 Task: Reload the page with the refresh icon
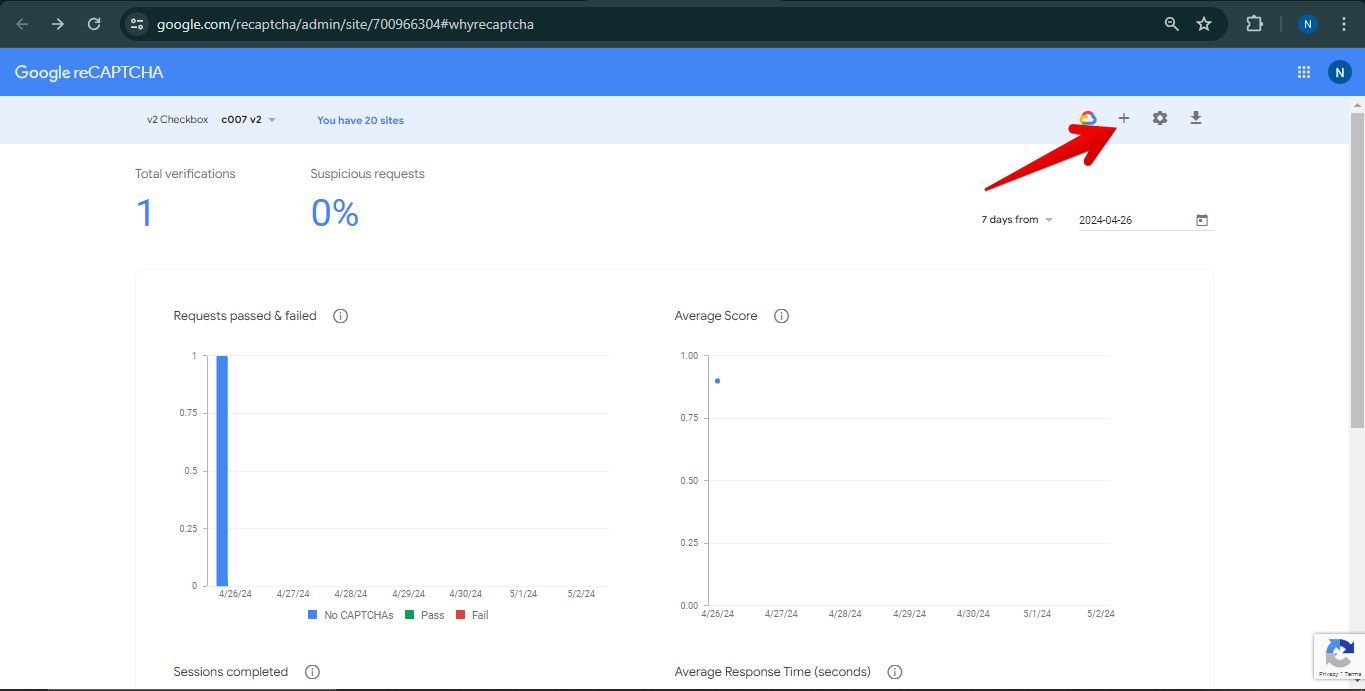click(x=94, y=24)
